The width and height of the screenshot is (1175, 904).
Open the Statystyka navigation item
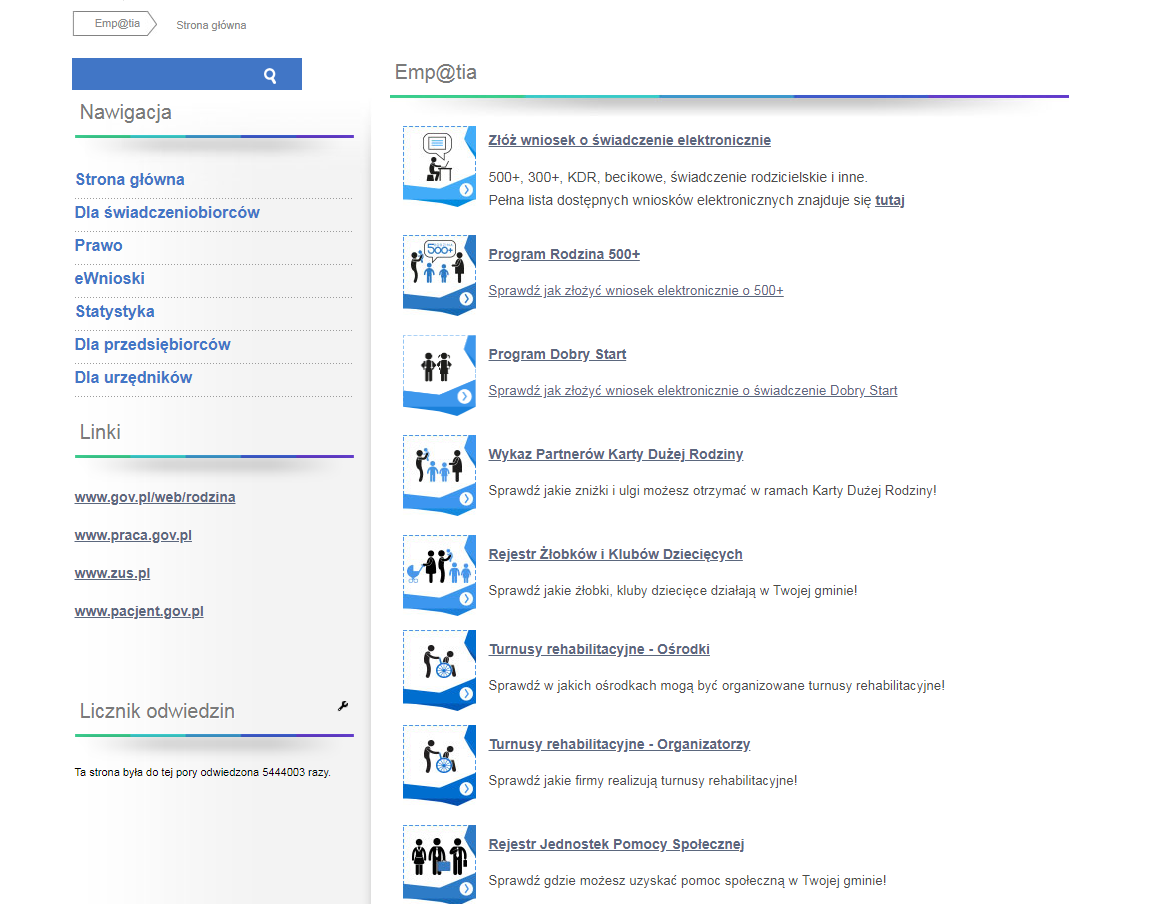pyautogui.click(x=115, y=312)
